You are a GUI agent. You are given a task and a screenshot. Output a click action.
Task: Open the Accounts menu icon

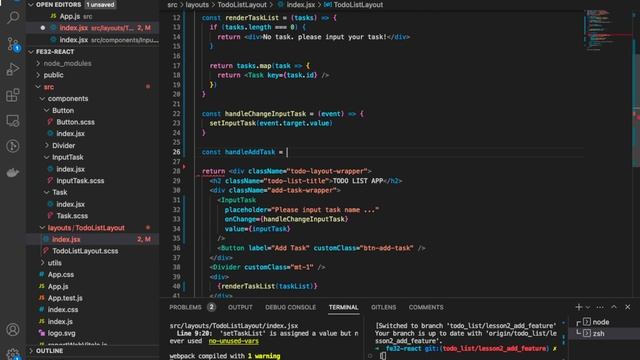coord(13,329)
